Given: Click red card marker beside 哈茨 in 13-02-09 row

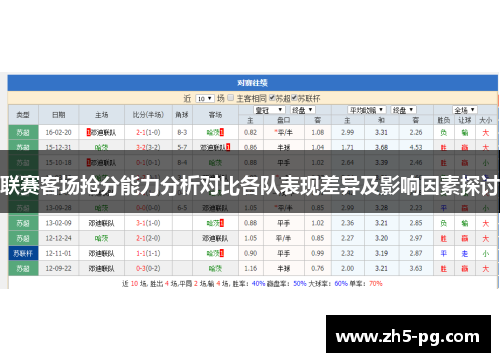Looking at the screenshot, I should 222,223.
